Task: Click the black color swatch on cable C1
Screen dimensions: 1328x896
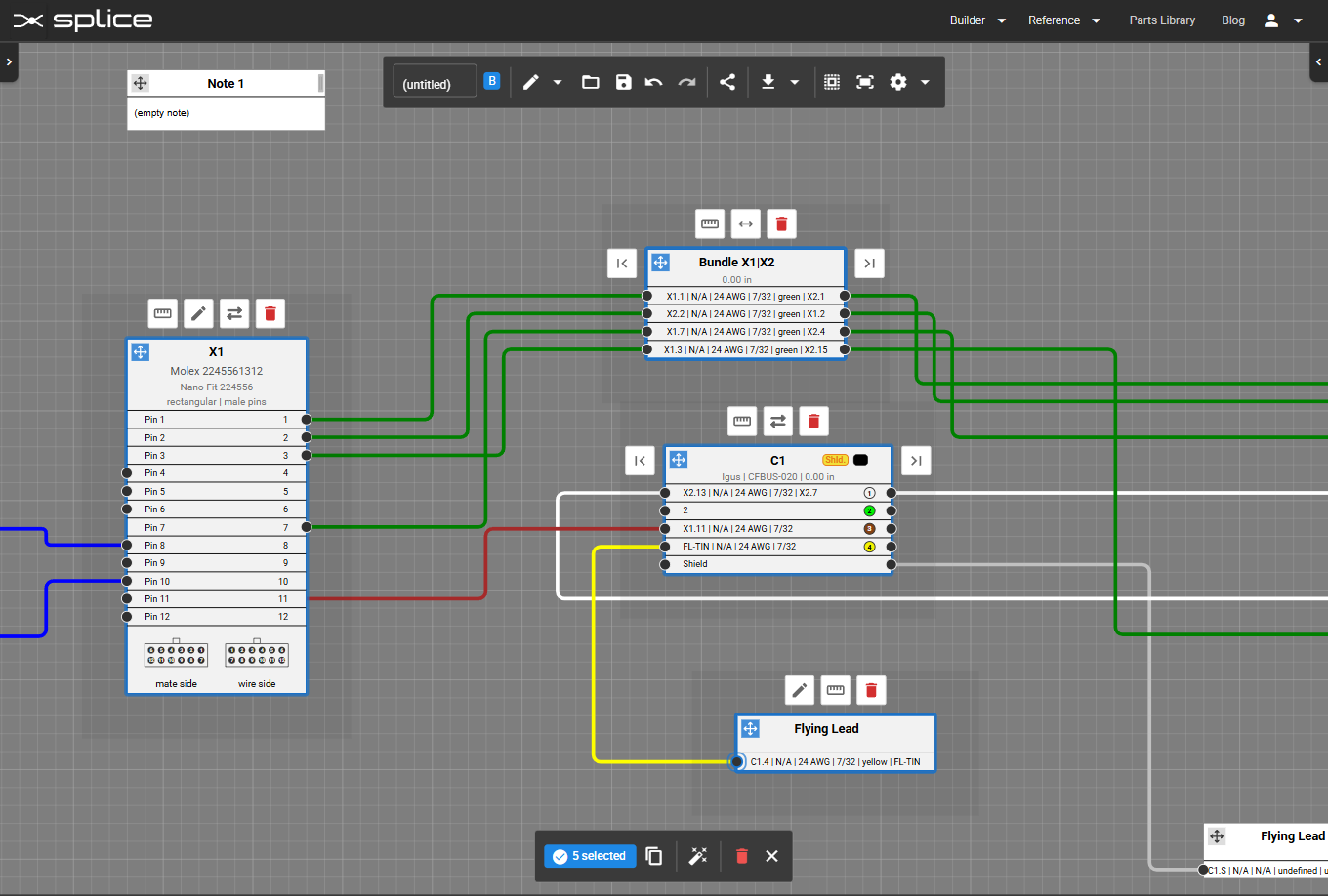Action: click(x=860, y=460)
